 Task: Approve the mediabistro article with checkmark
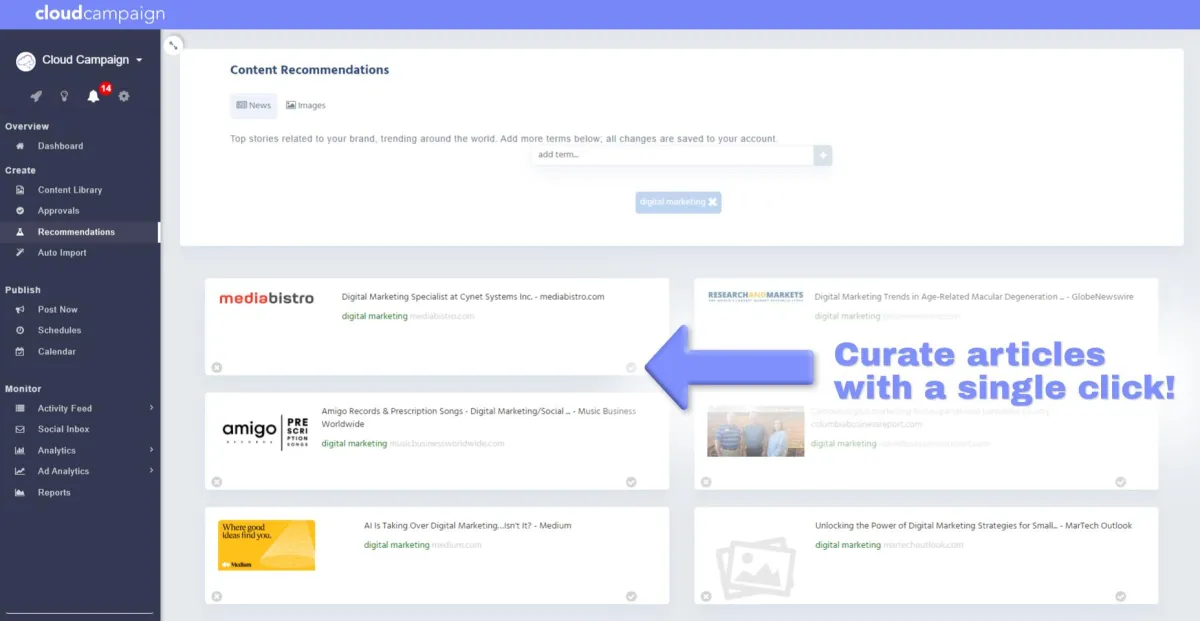(631, 367)
